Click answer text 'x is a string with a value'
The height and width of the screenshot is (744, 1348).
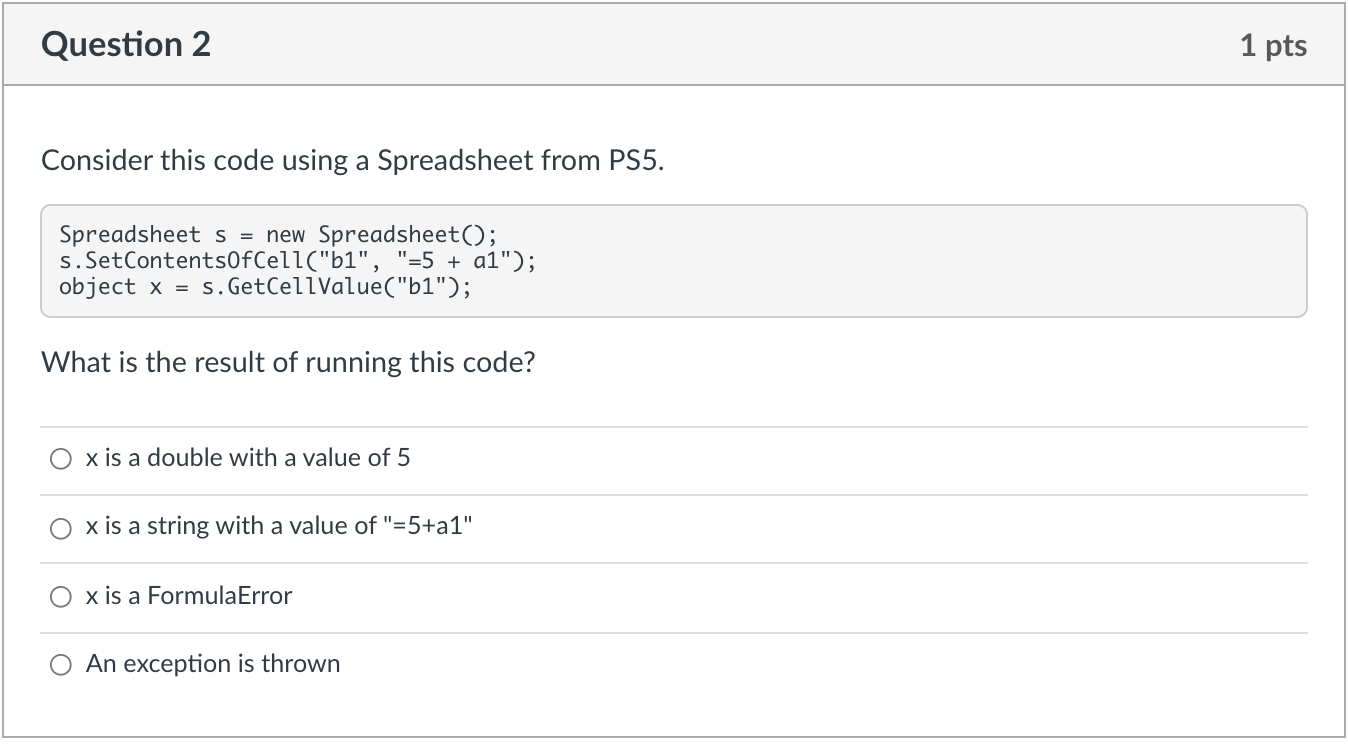pyautogui.click(x=217, y=526)
